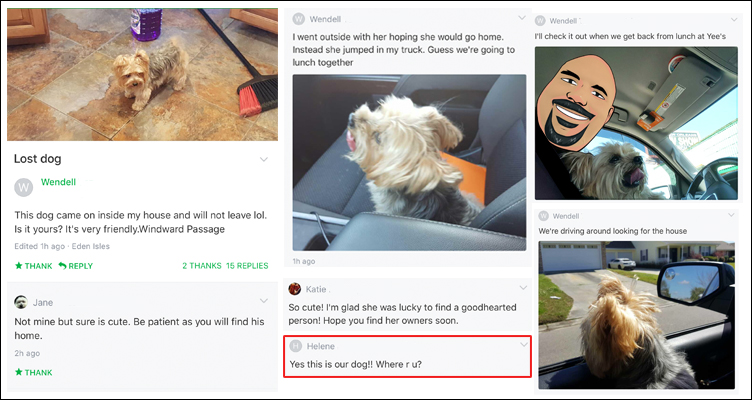Click Wendell's avatar on truck comment

coord(298,19)
